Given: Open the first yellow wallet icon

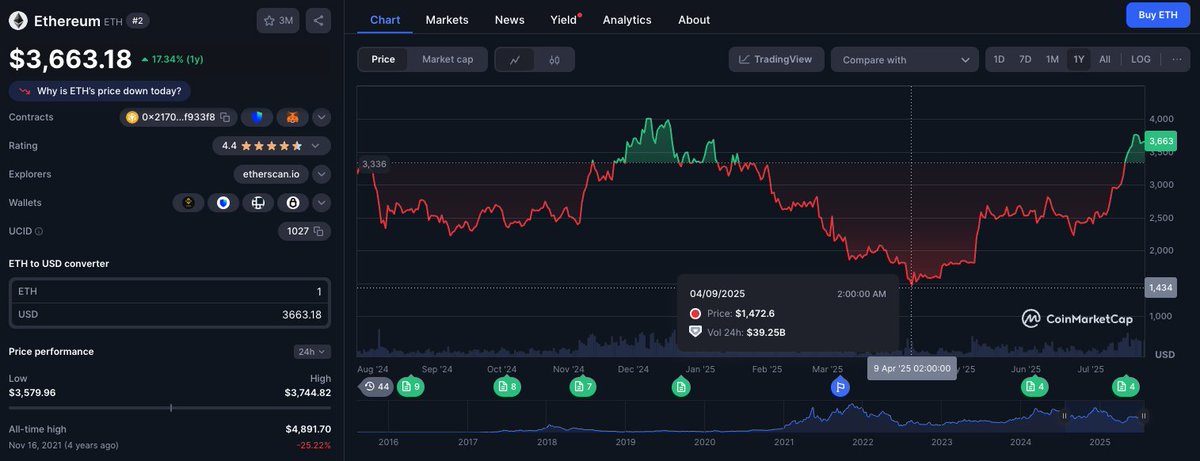Looking at the screenshot, I should click(x=187, y=203).
